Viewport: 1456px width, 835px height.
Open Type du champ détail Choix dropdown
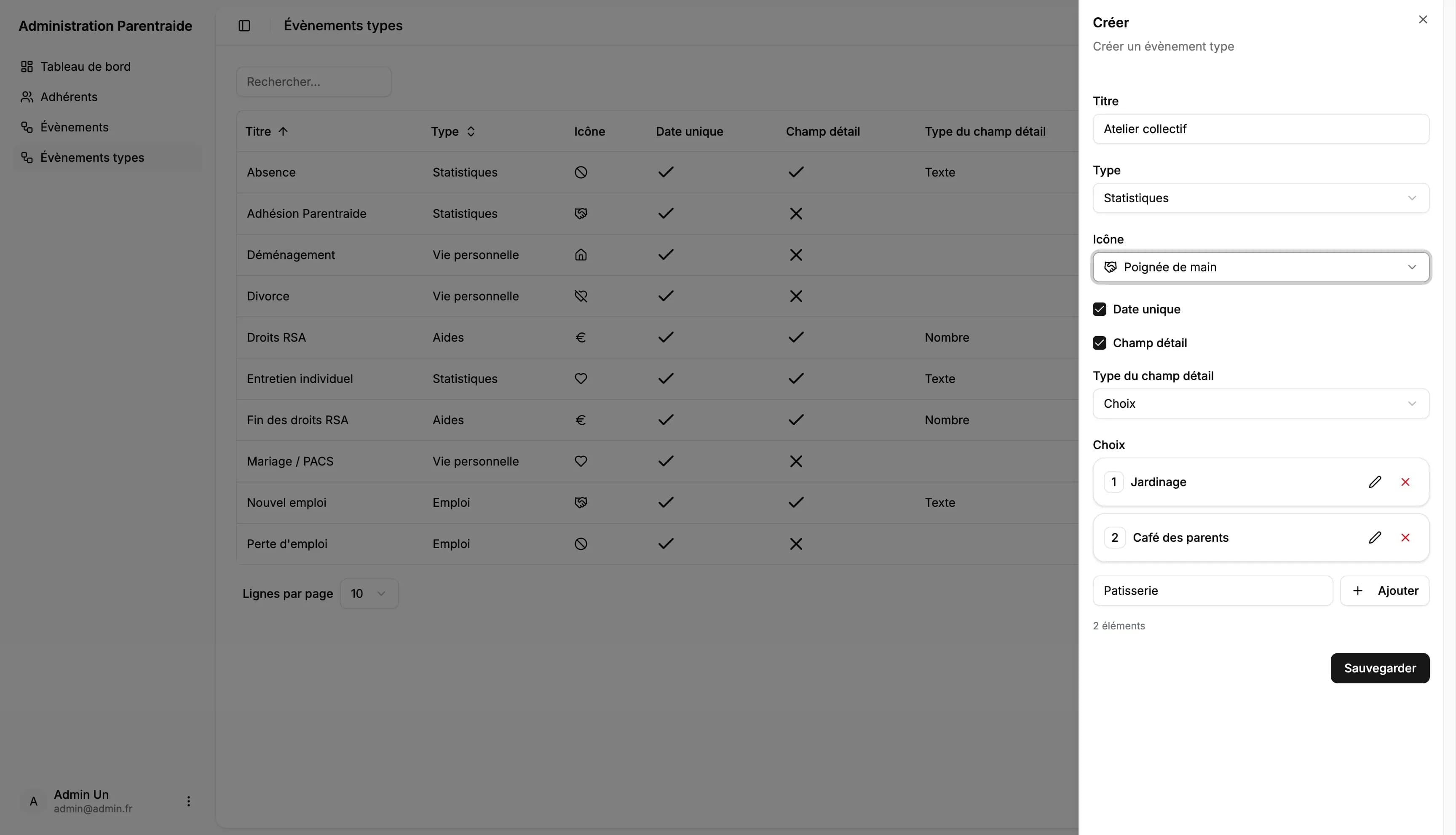(x=1261, y=404)
